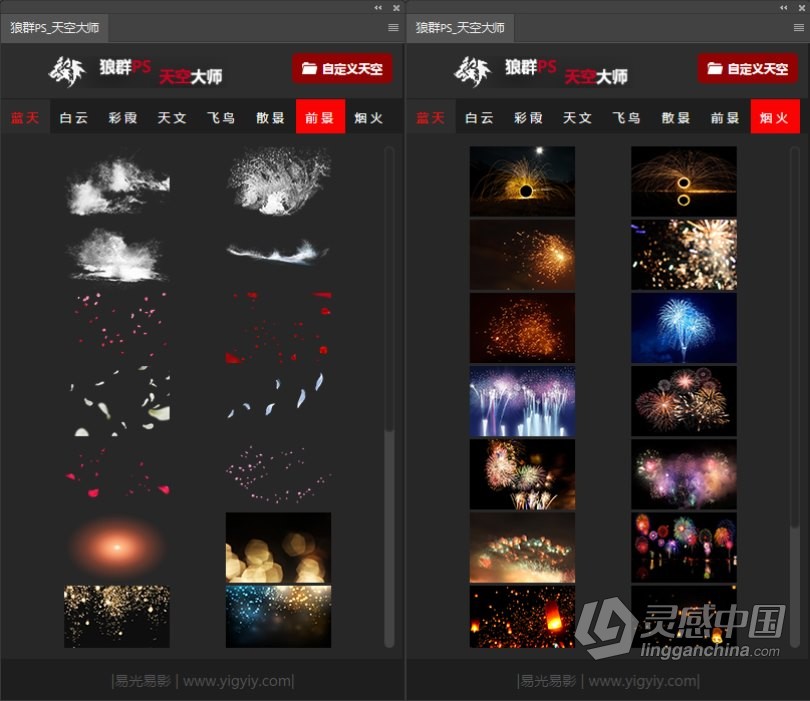The width and height of the screenshot is (810, 701).
Task: Select the dense orange ember cluster thumbnail
Action: 522,329
